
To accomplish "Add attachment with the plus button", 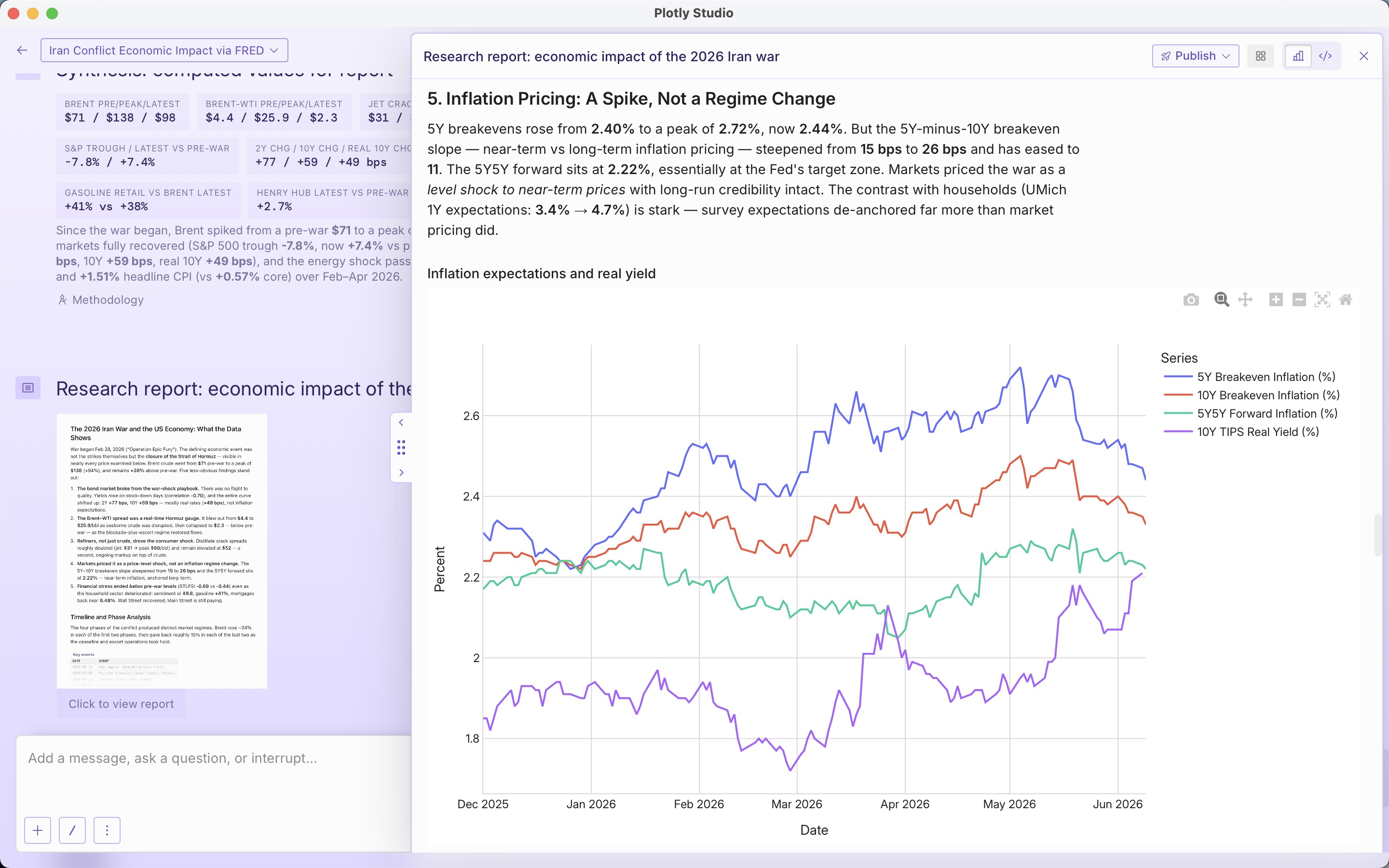I will point(38,830).
